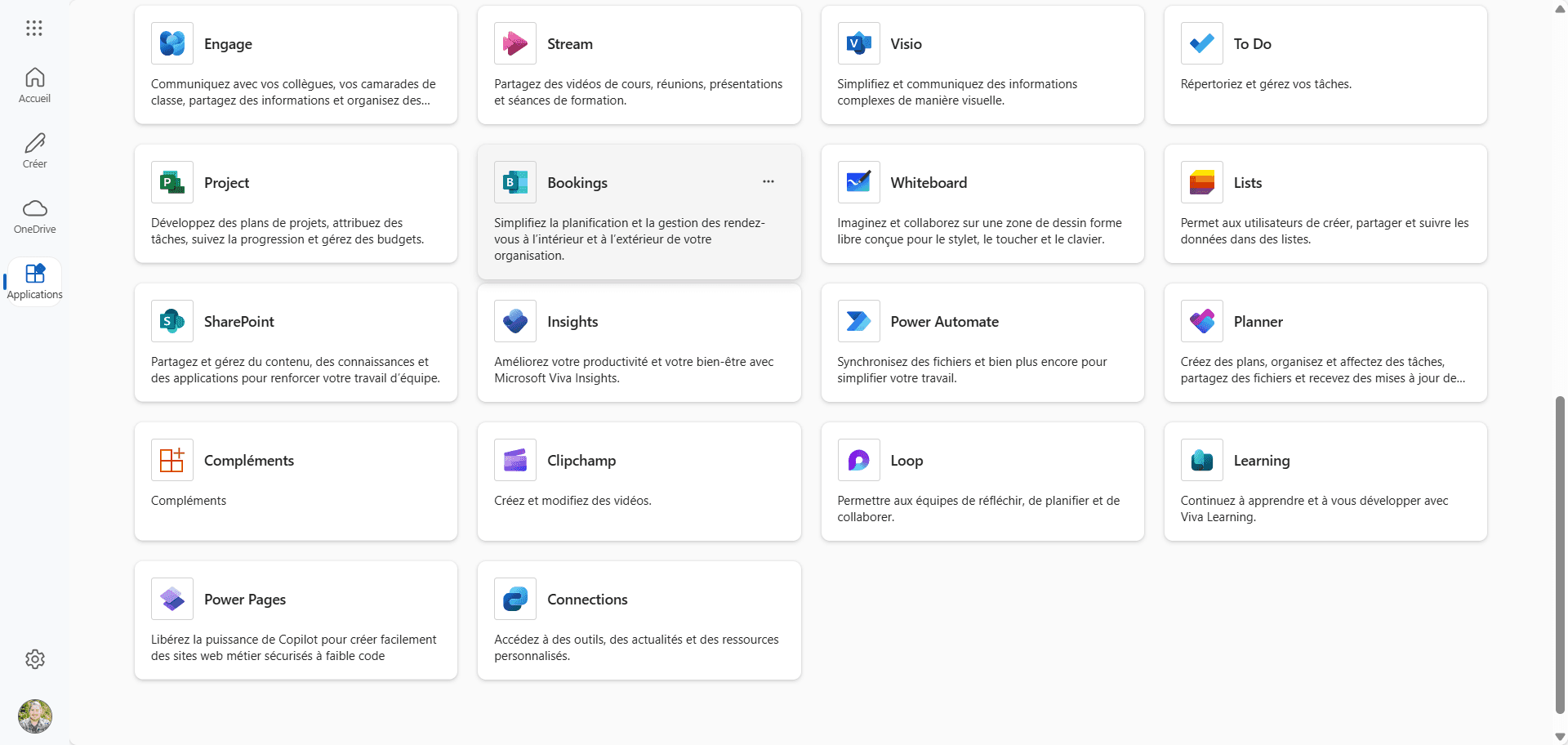The image size is (1568, 745).
Task: Open more options on the Bookings card
Action: click(768, 181)
